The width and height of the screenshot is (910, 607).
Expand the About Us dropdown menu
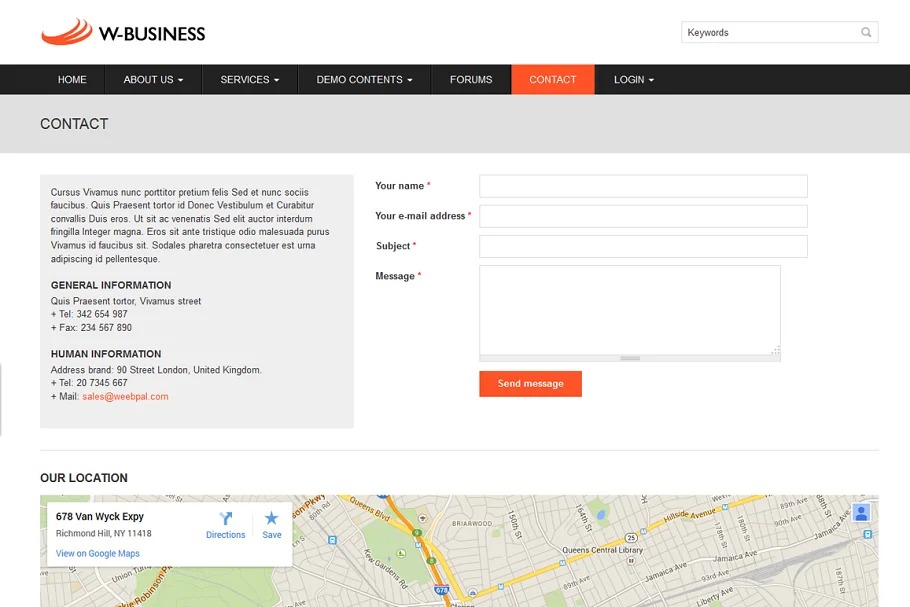click(x=153, y=80)
